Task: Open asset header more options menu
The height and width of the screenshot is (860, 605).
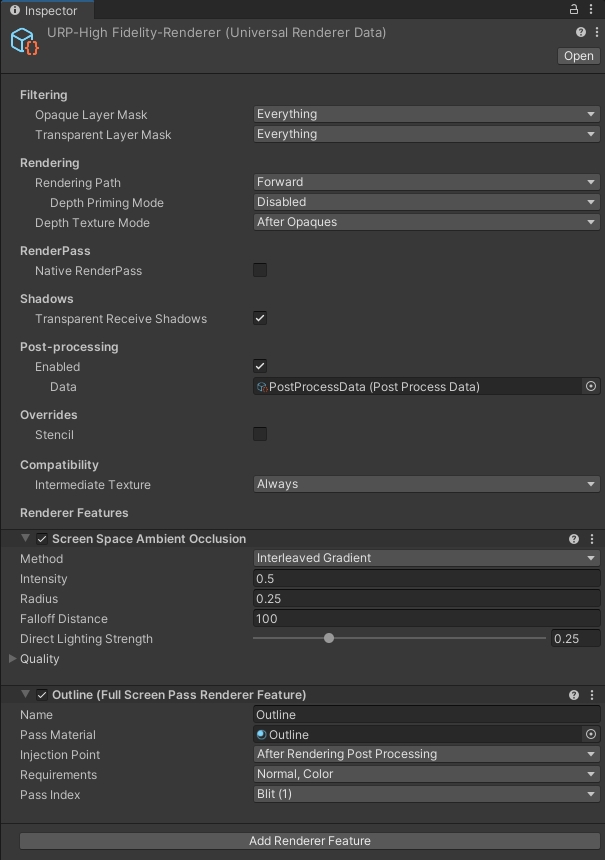Action: pos(596,33)
